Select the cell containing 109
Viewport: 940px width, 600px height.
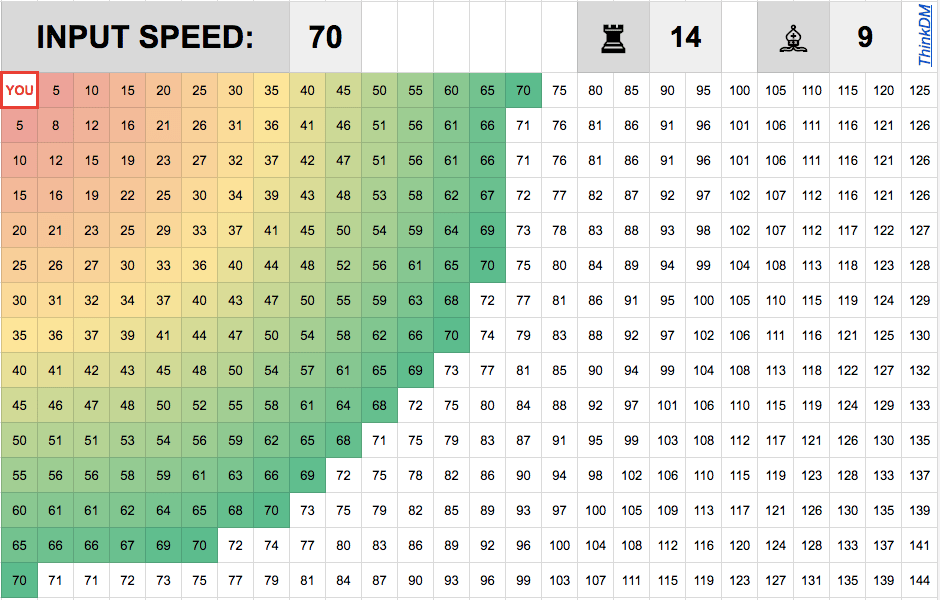pyautogui.click(x=668, y=510)
